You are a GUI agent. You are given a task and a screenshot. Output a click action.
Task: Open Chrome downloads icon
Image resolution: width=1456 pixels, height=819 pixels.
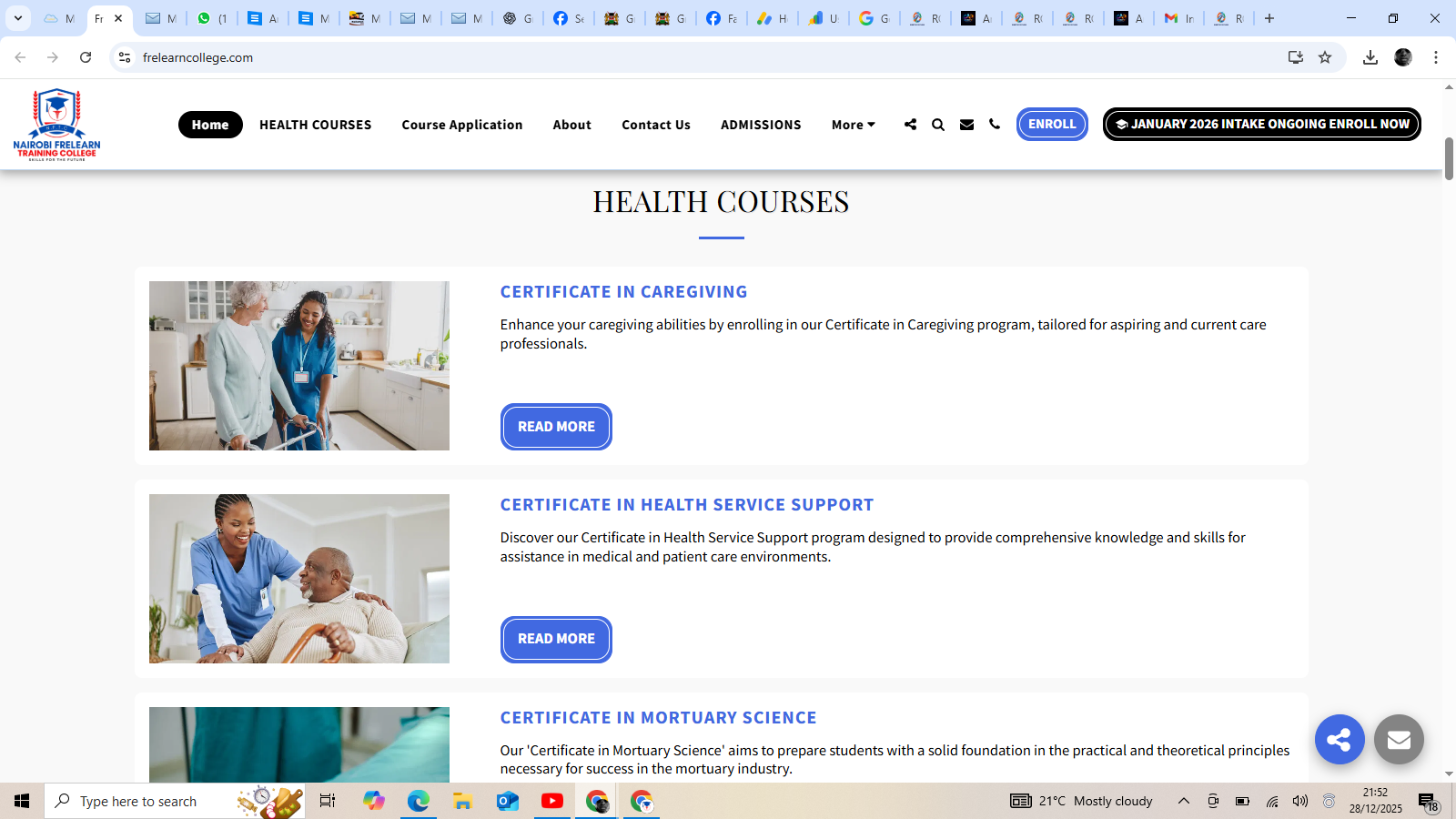click(x=1370, y=57)
